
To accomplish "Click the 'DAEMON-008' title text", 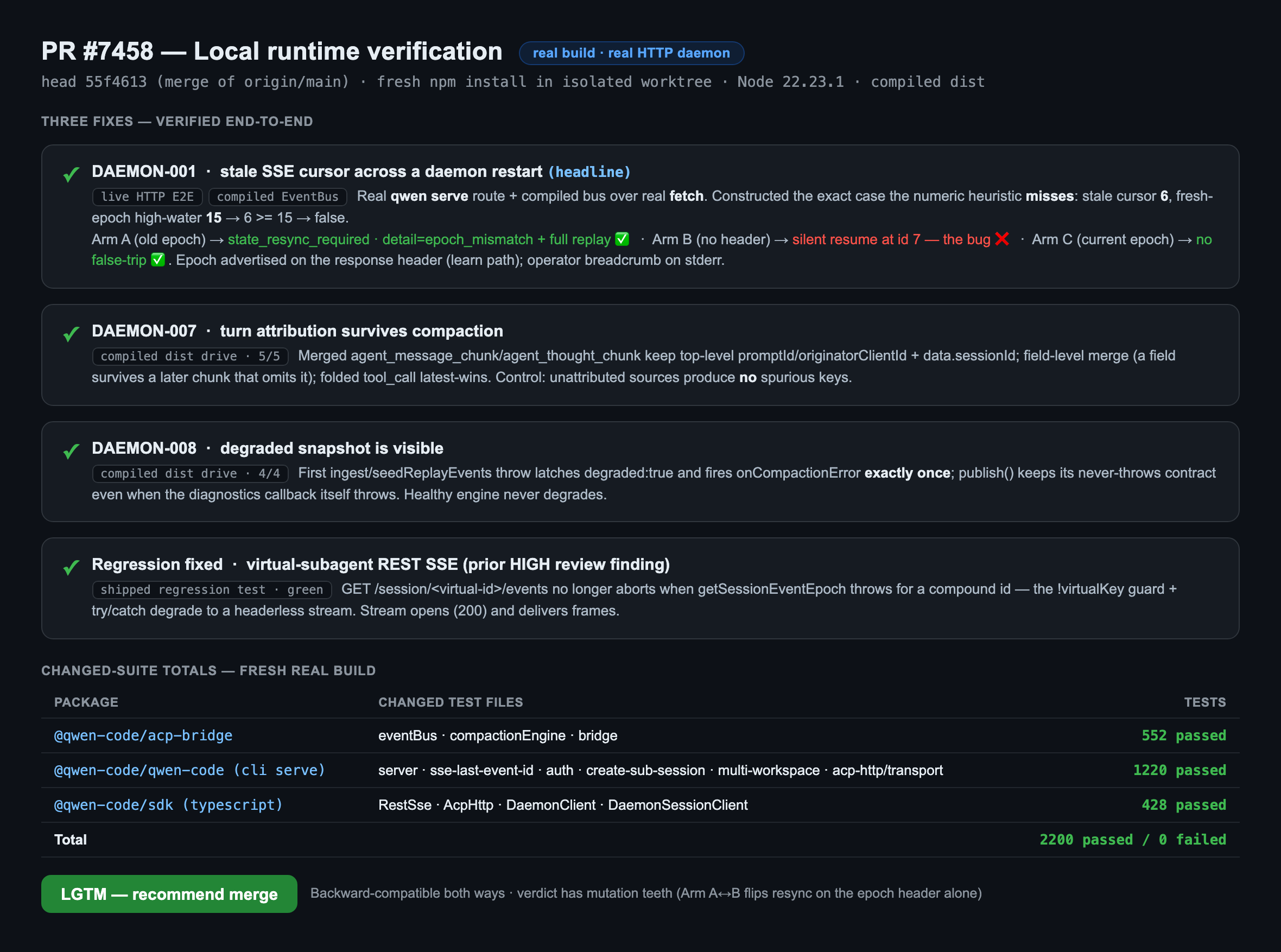I will pos(144,448).
